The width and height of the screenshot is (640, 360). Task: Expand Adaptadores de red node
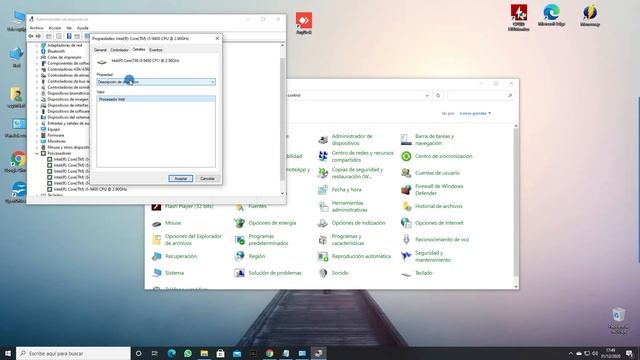pyautogui.click(x=37, y=45)
